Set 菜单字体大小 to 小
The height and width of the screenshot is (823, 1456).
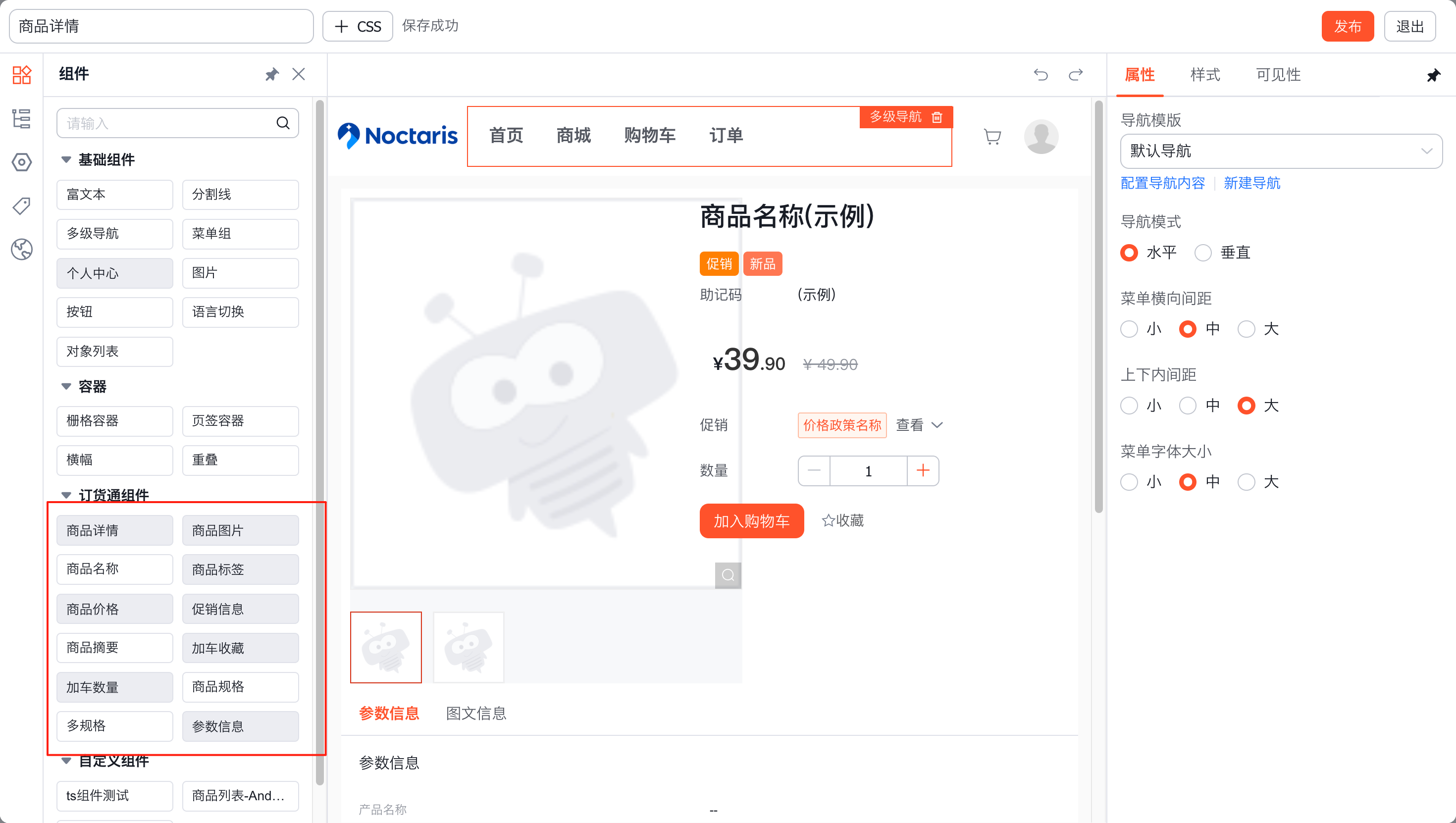point(1129,482)
